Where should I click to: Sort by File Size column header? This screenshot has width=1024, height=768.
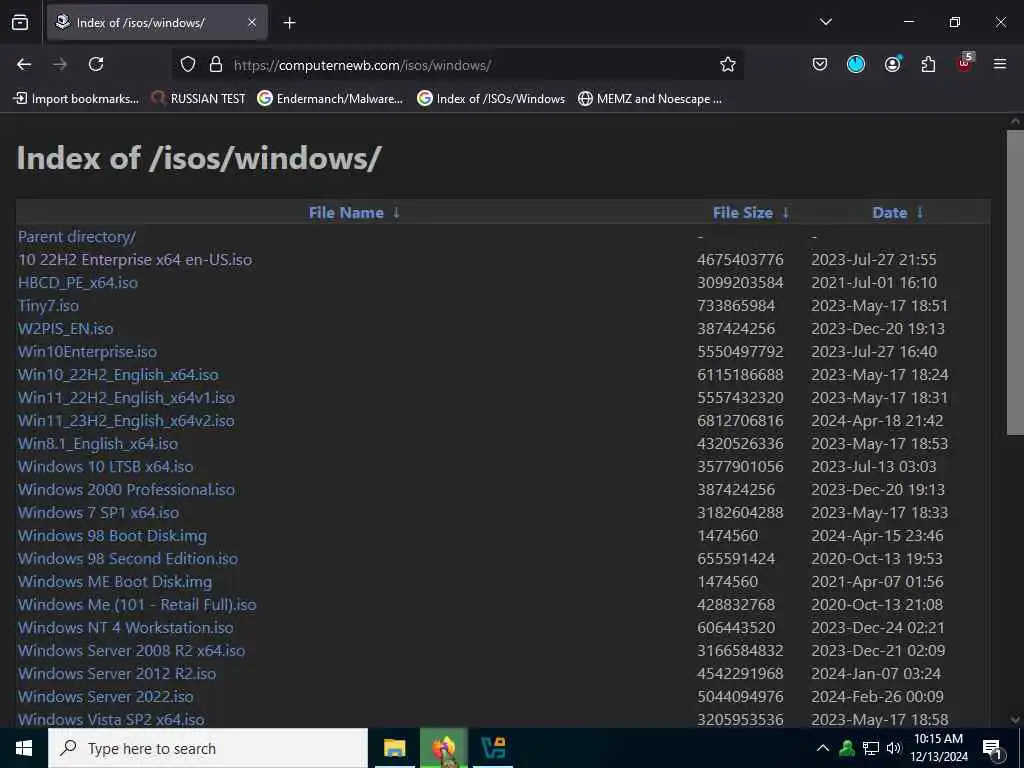(x=743, y=212)
